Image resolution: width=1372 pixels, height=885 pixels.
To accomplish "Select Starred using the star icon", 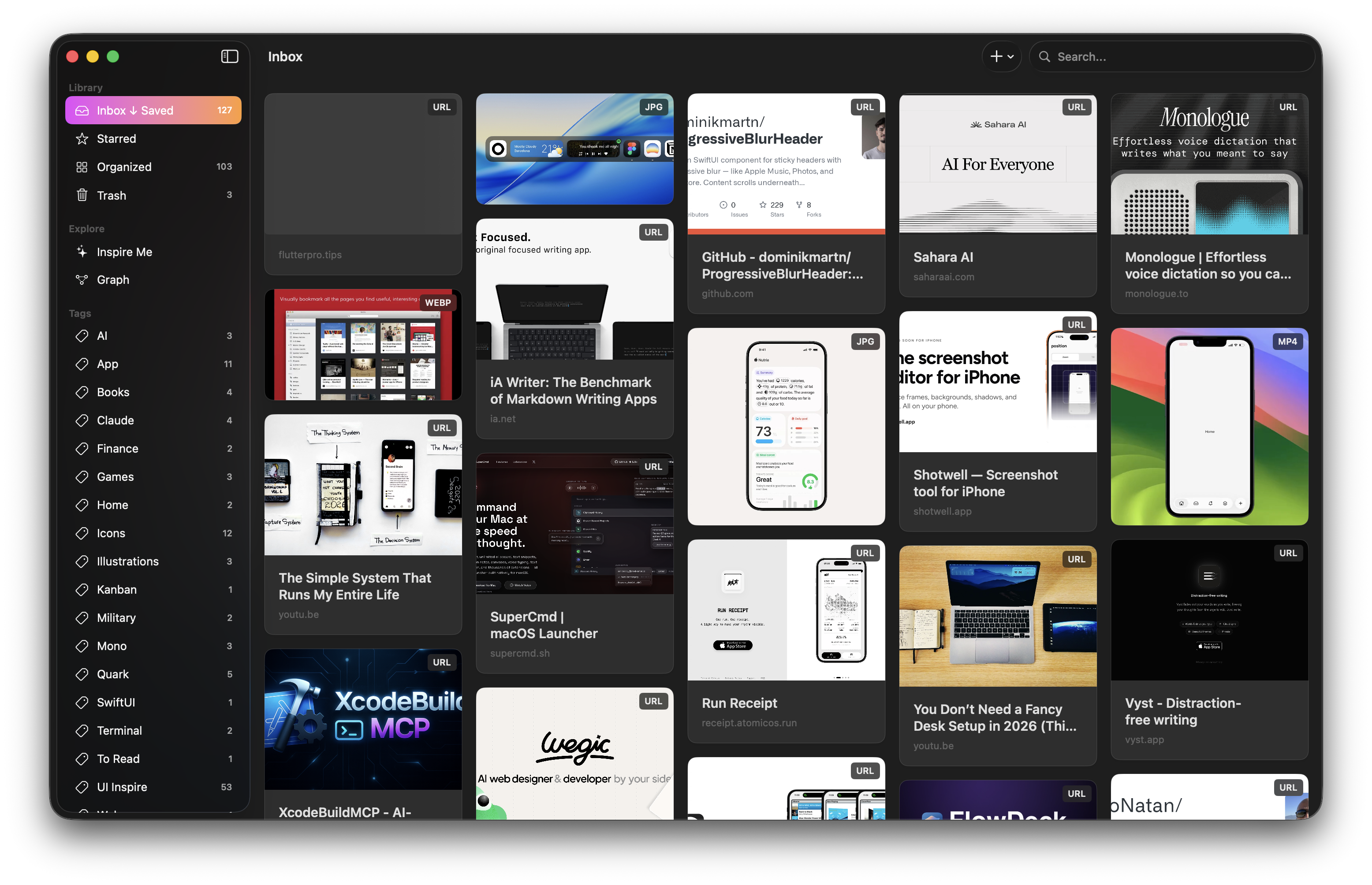I will click(82, 138).
